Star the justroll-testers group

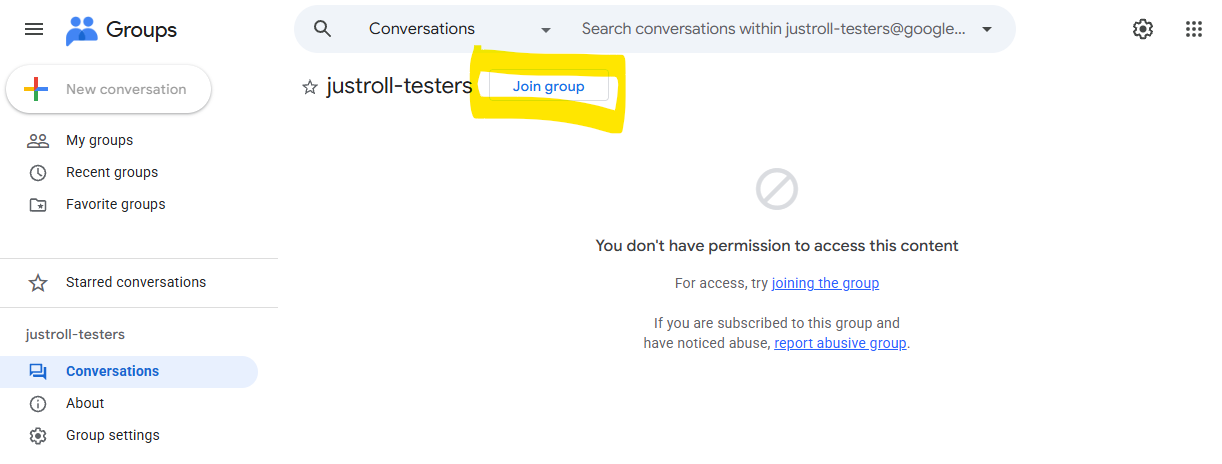[310, 88]
